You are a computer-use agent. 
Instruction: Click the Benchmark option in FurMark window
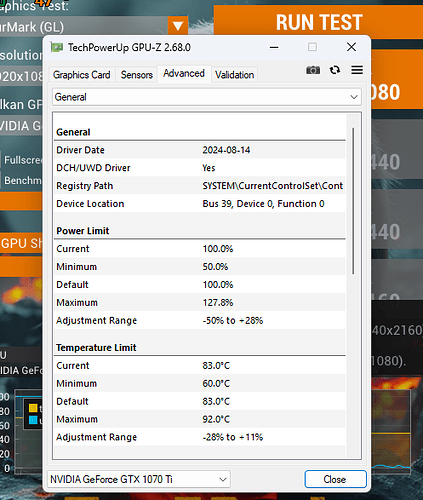pyautogui.click(x=22, y=180)
